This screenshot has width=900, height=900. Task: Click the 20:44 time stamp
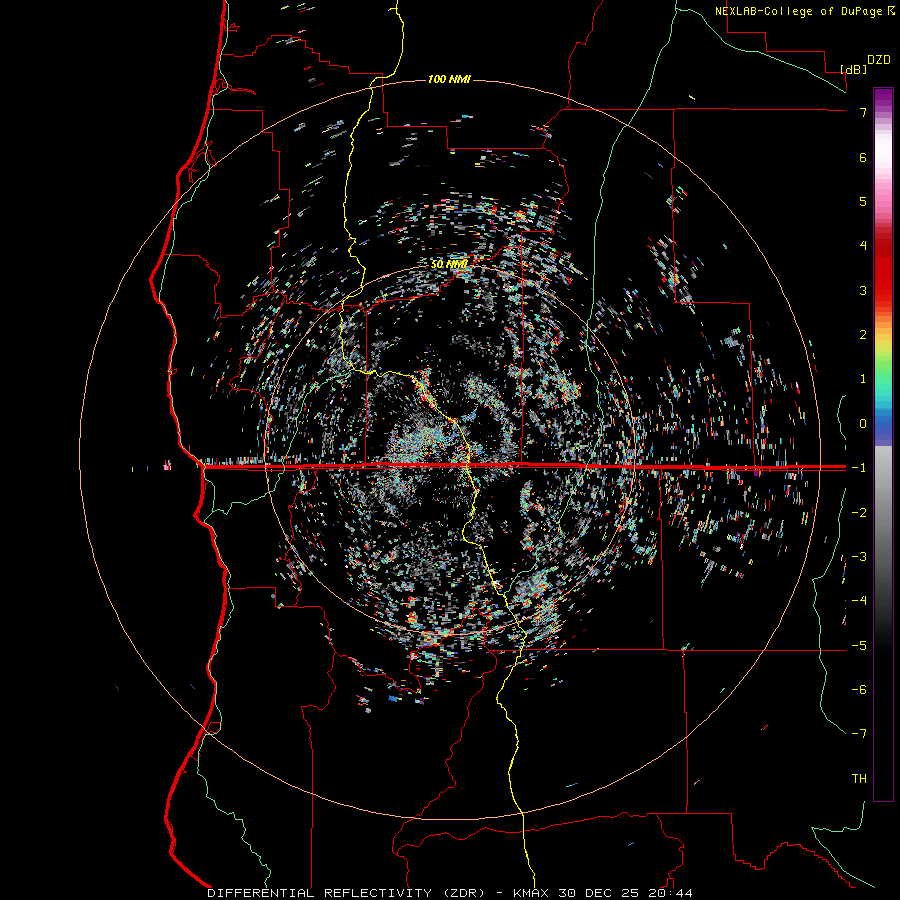(x=671, y=893)
